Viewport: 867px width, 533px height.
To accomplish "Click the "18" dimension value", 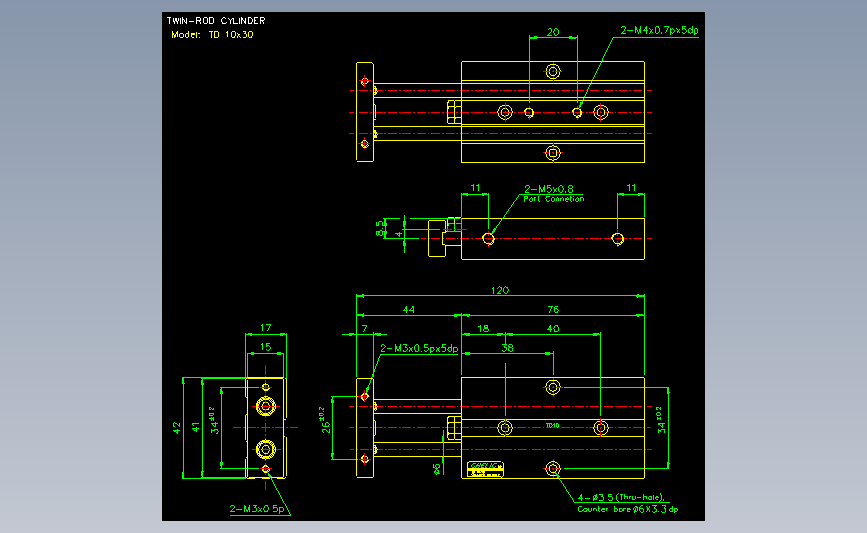I will tap(483, 328).
